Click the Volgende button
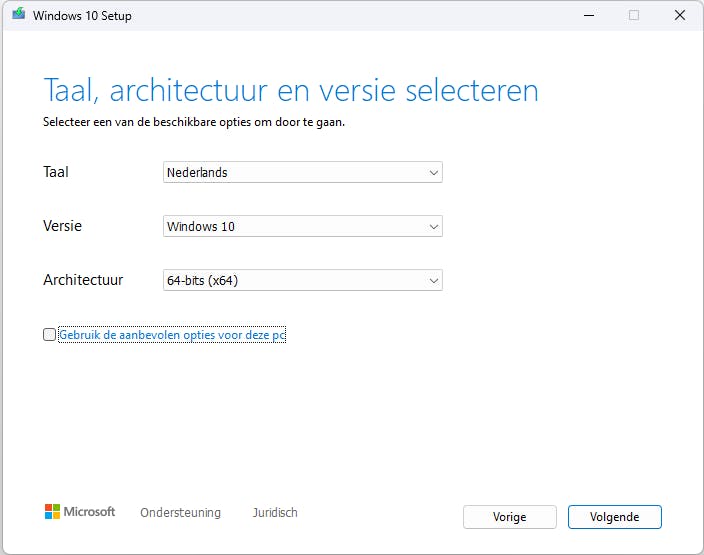704x555 pixels. 614,517
